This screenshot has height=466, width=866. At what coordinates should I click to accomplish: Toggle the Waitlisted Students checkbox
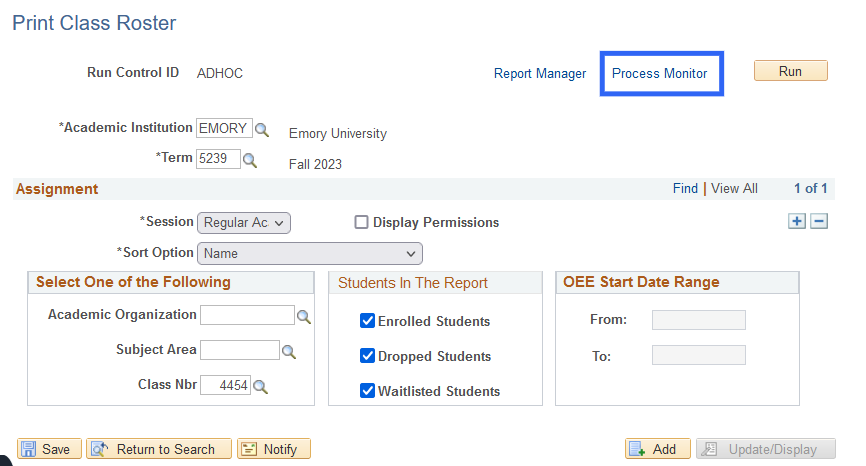[x=367, y=391]
